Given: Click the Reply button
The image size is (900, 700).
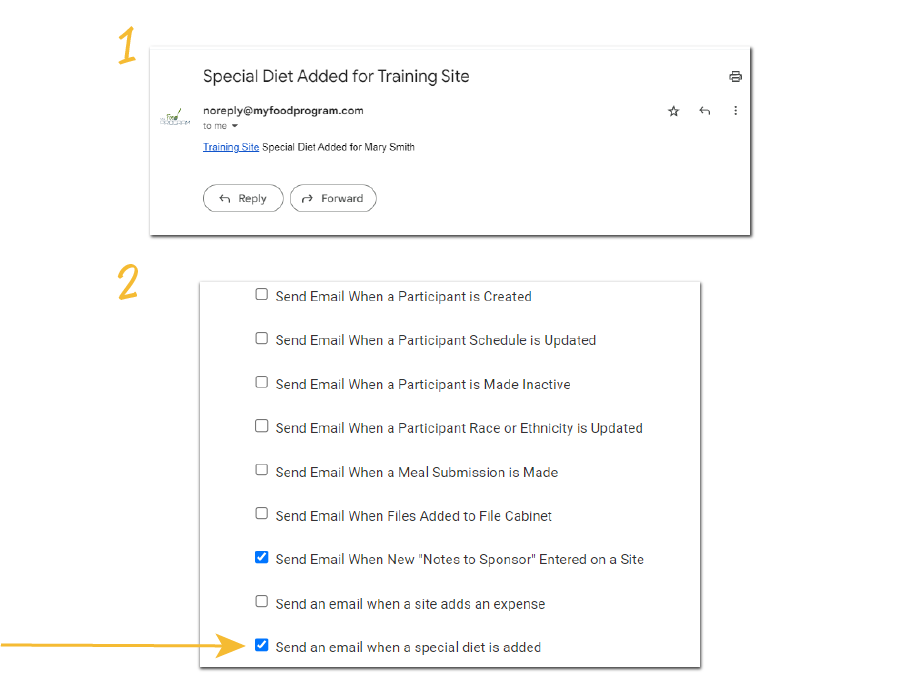Looking at the screenshot, I should point(243,198).
